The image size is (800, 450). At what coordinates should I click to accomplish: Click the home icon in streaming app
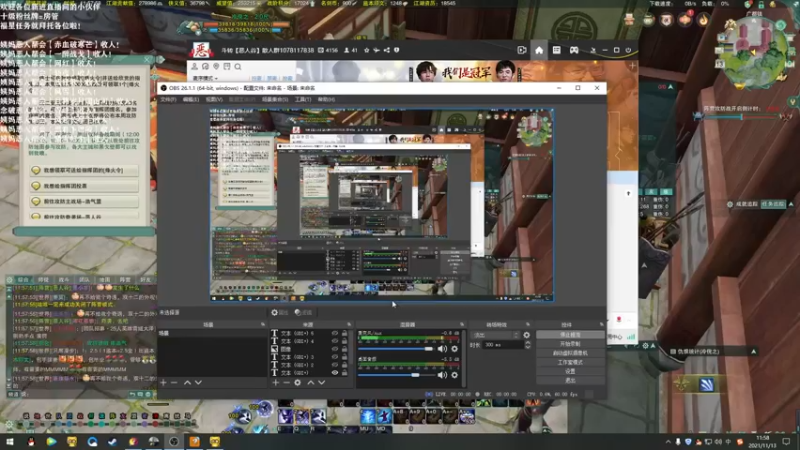tap(539, 50)
